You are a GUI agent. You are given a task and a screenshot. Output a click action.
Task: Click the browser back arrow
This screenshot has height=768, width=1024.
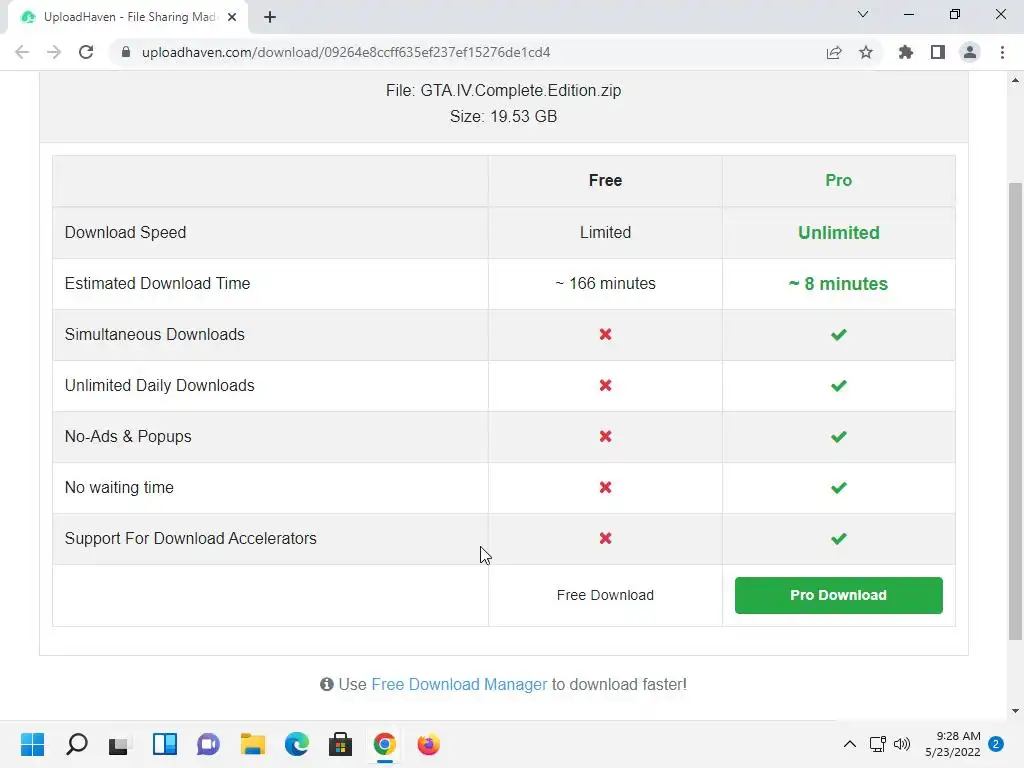coord(22,52)
